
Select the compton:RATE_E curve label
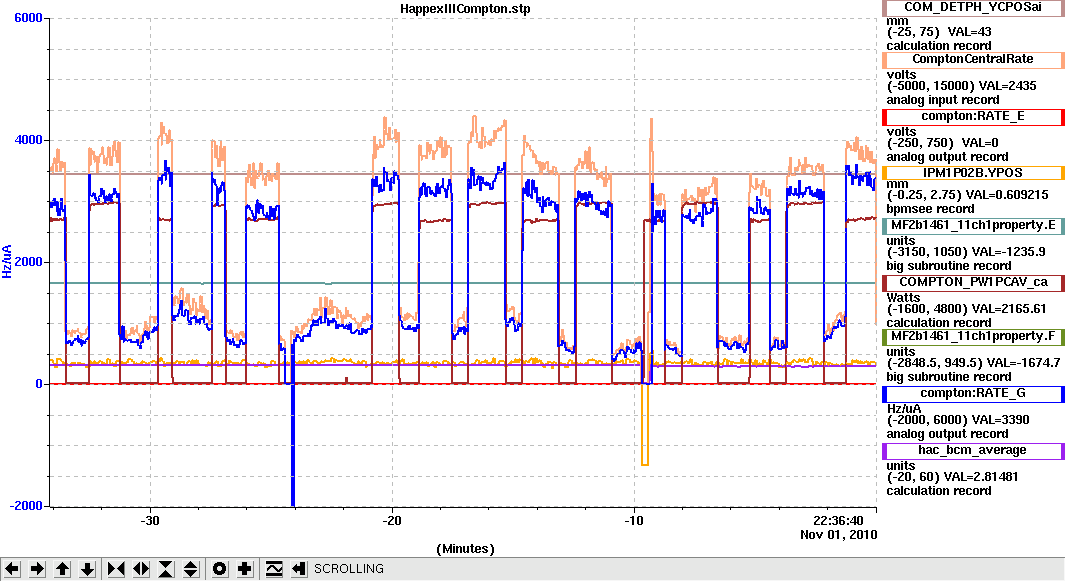973,117
